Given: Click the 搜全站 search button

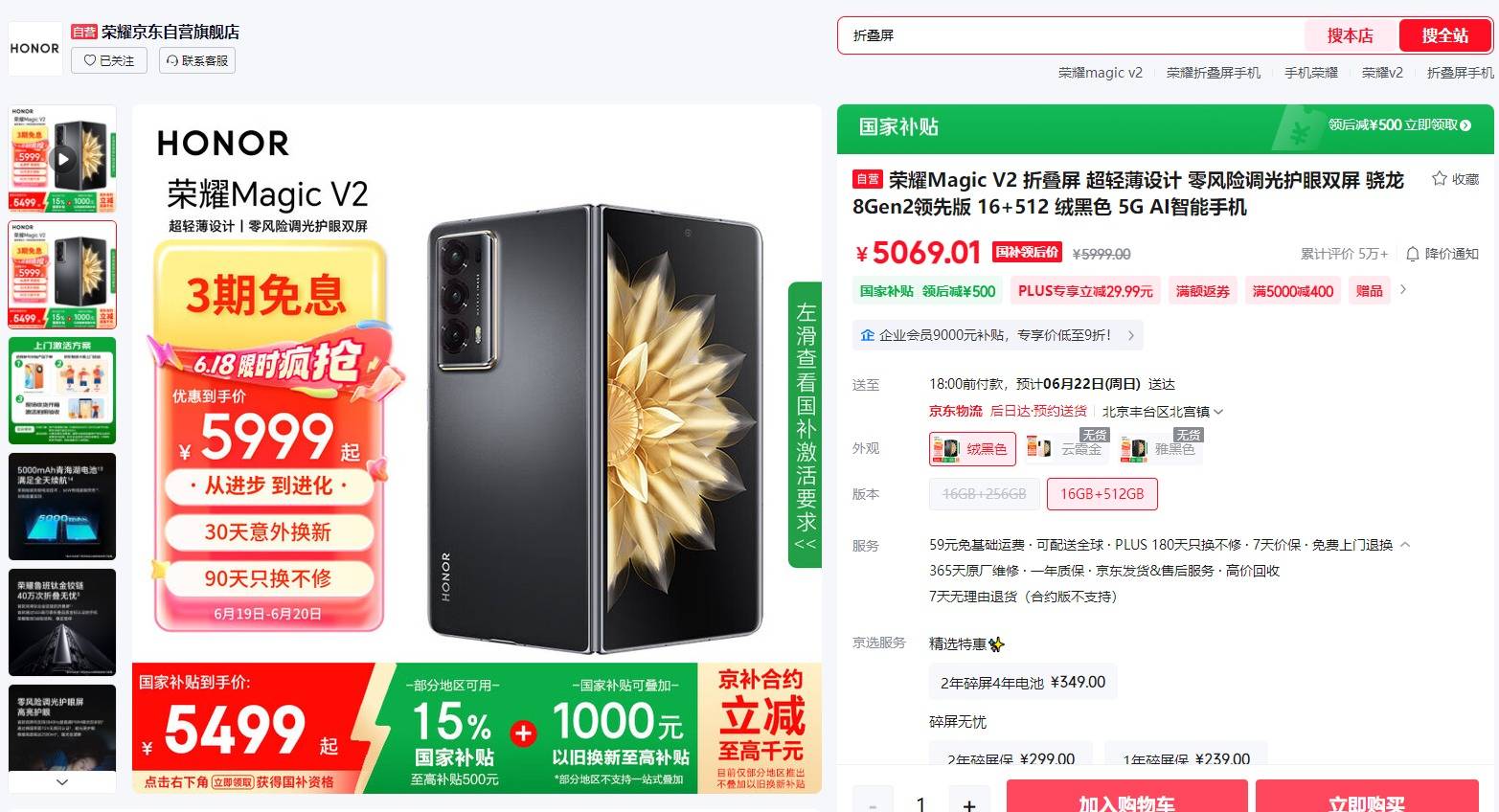Looking at the screenshot, I should coord(1444,35).
